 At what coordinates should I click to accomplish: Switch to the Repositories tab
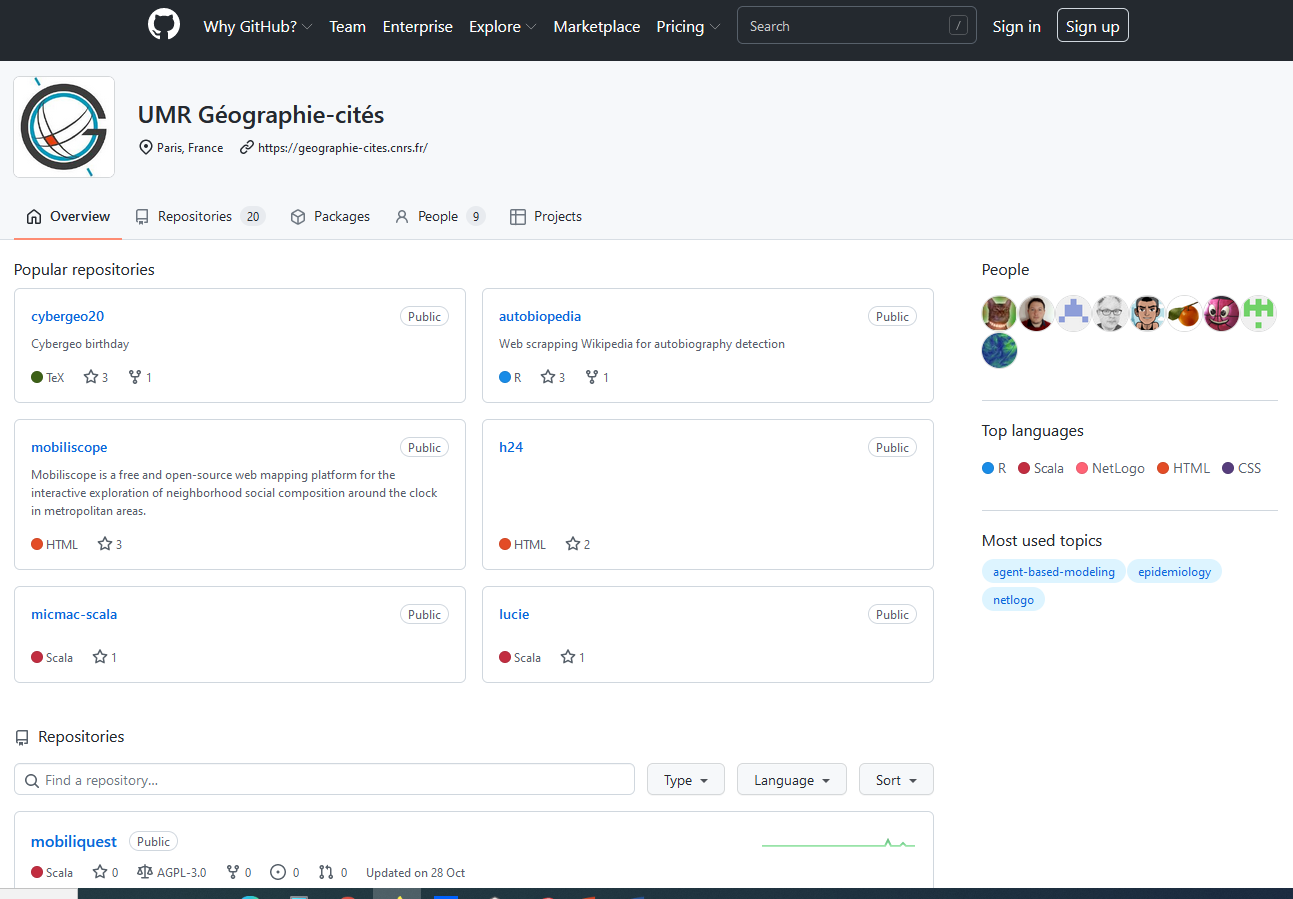(198, 217)
